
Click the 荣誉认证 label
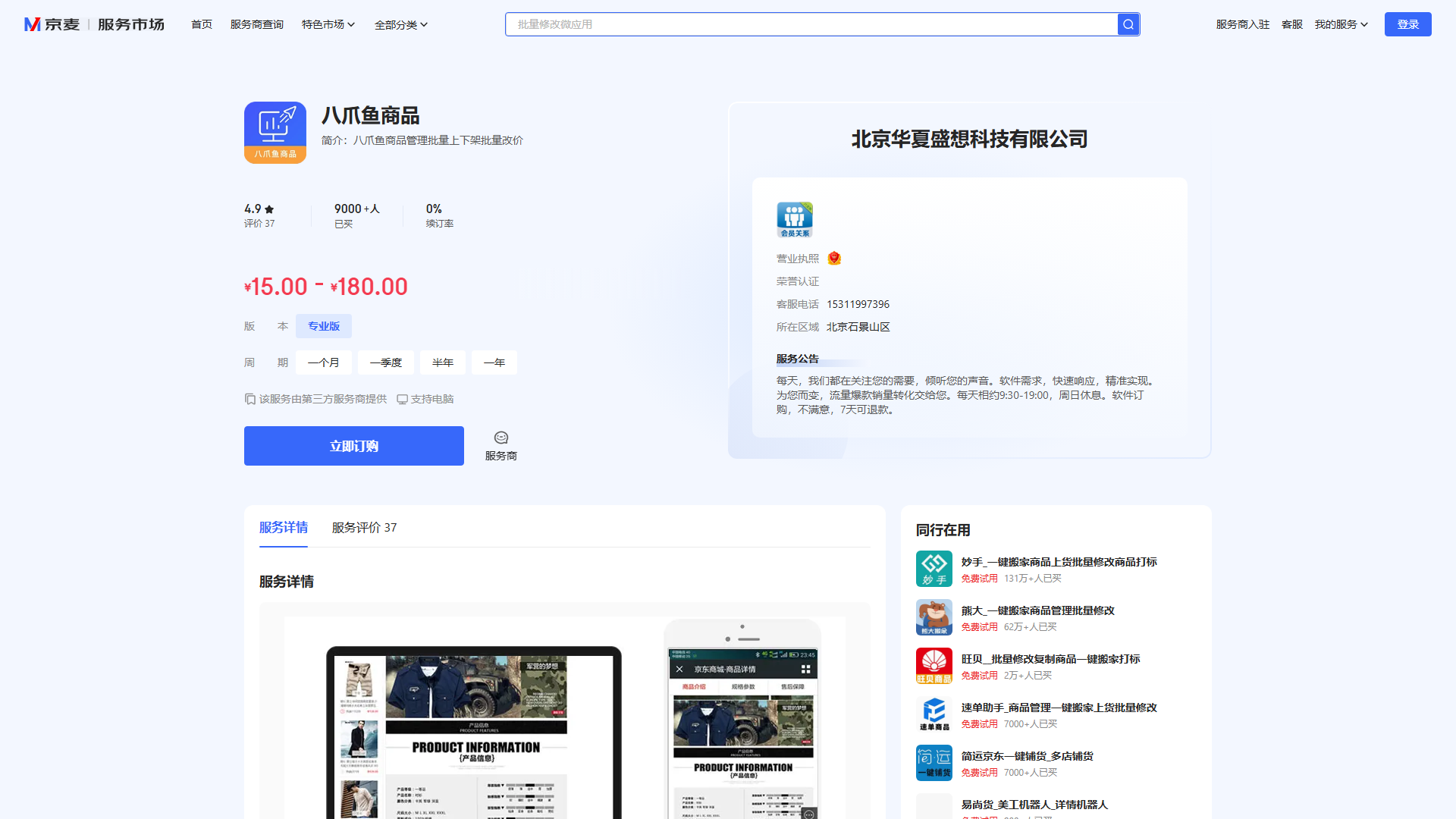point(798,281)
